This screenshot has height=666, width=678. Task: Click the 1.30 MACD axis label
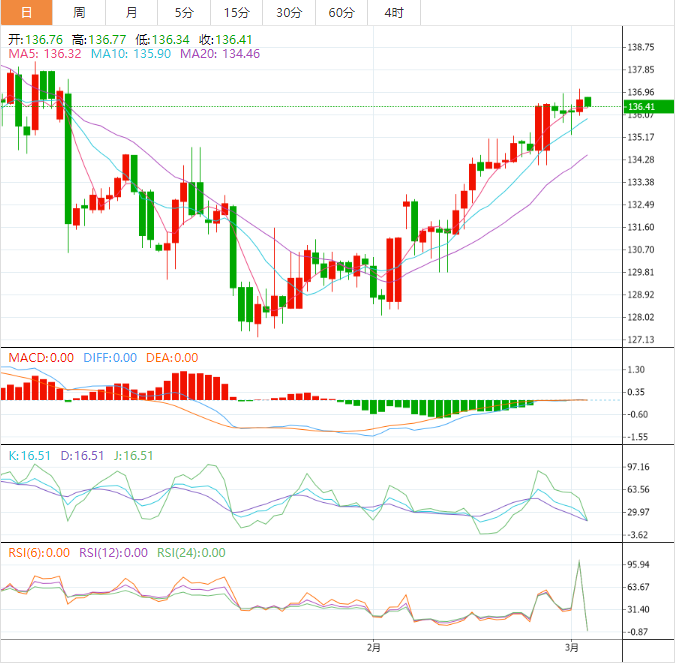(x=636, y=370)
